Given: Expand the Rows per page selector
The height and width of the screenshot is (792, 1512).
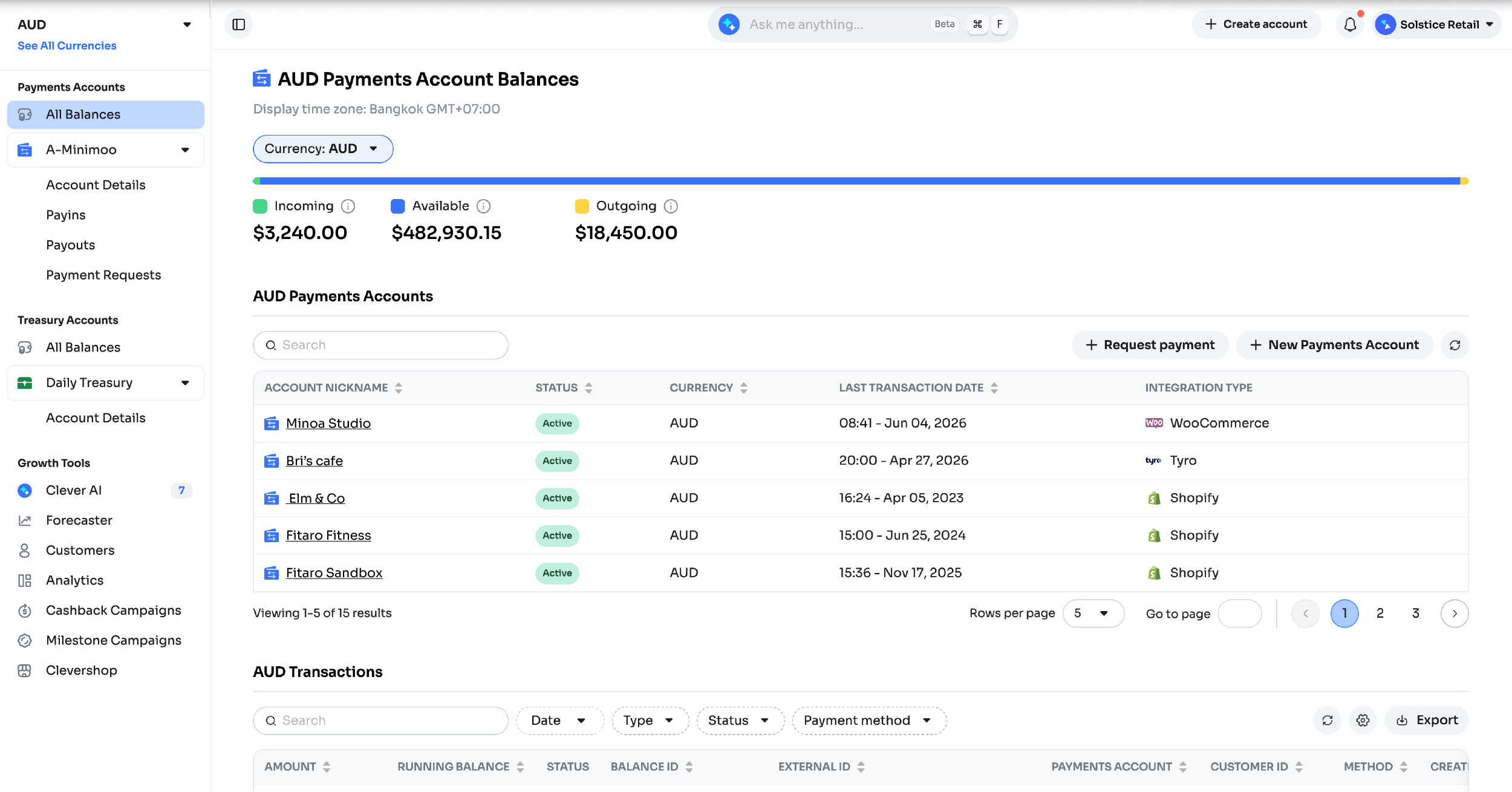Looking at the screenshot, I should [1093, 614].
